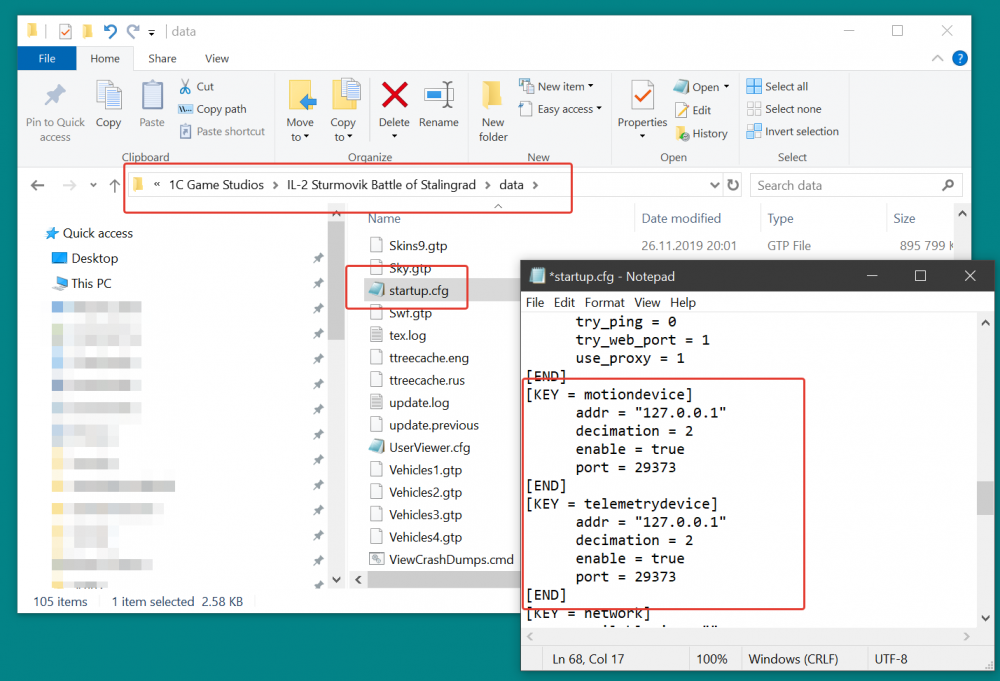Select the update.log file
Screen dimensions: 1000x681
409,403
